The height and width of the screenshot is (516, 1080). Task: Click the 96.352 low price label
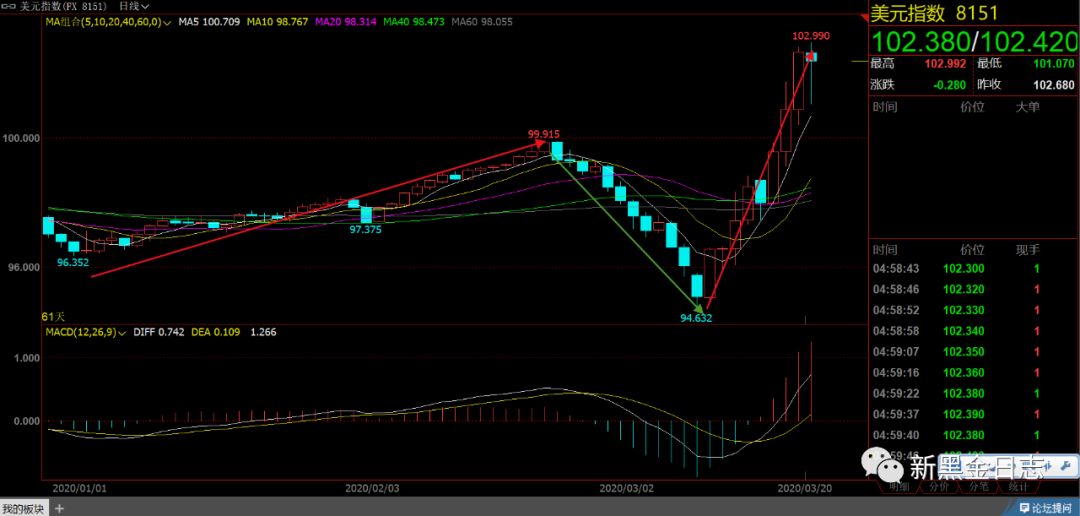pos(73,262)
